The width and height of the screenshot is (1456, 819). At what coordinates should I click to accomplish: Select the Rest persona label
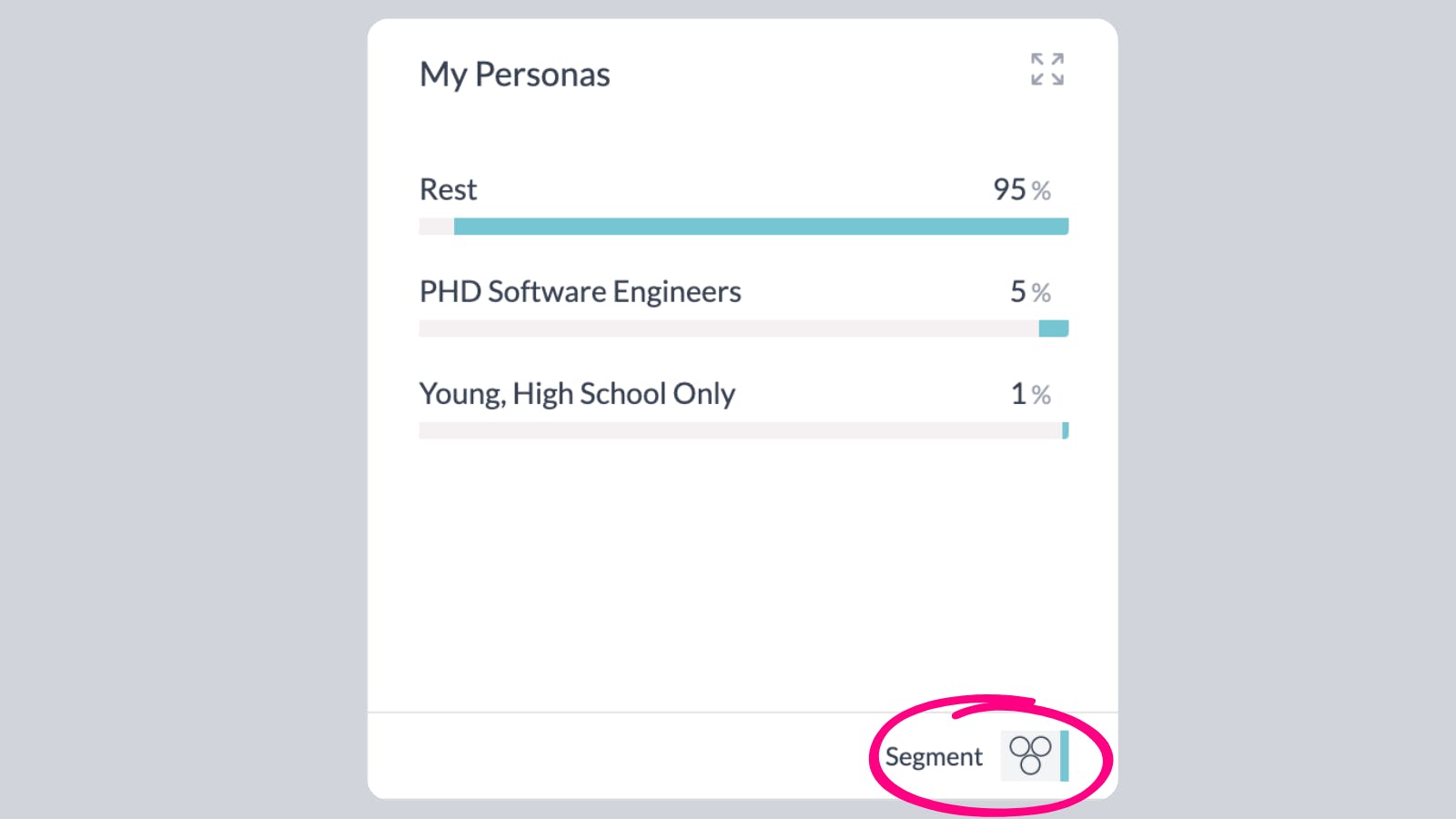448,189
